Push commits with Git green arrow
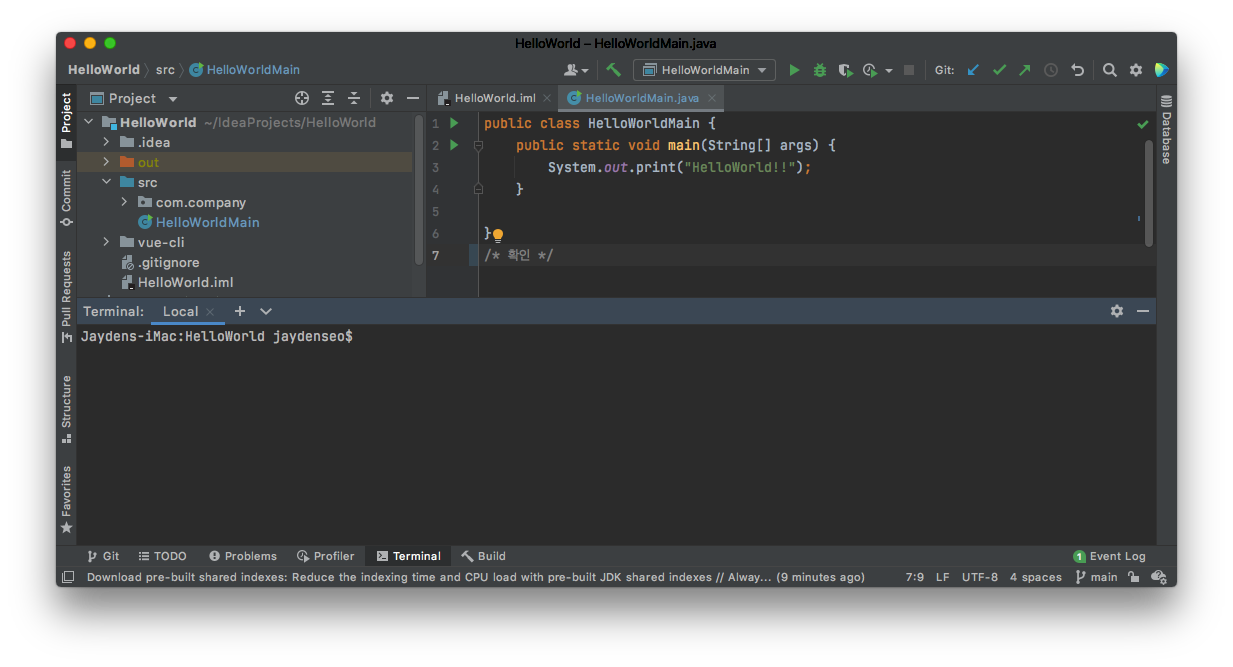The width and height of the screenshot is (1233, 667). (1025, 70)
